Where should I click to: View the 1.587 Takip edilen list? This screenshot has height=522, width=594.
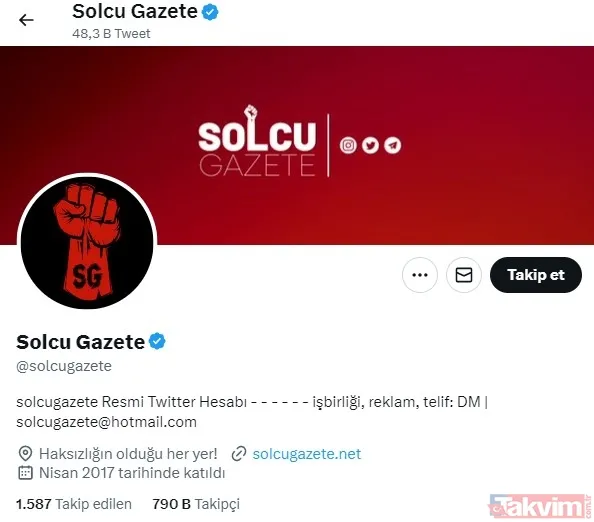[x=74, y=504]
